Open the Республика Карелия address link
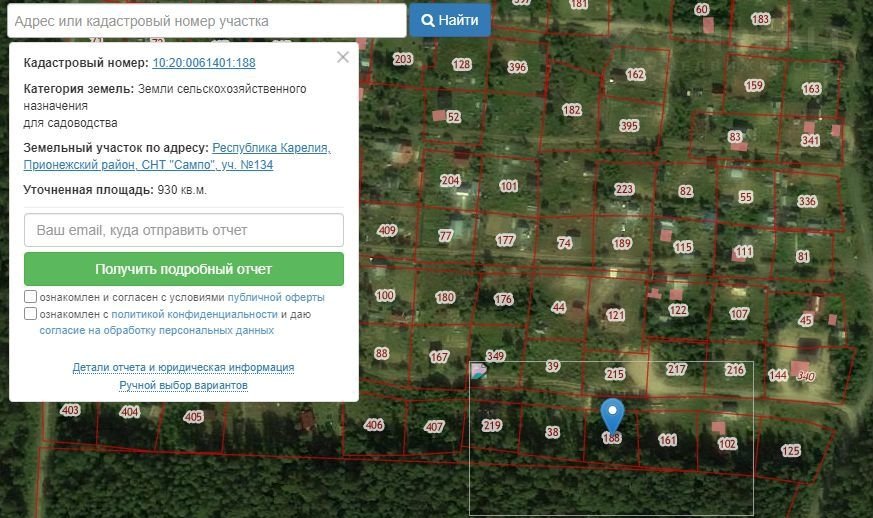This screenshot has height=518, width=873. [271, 148]
